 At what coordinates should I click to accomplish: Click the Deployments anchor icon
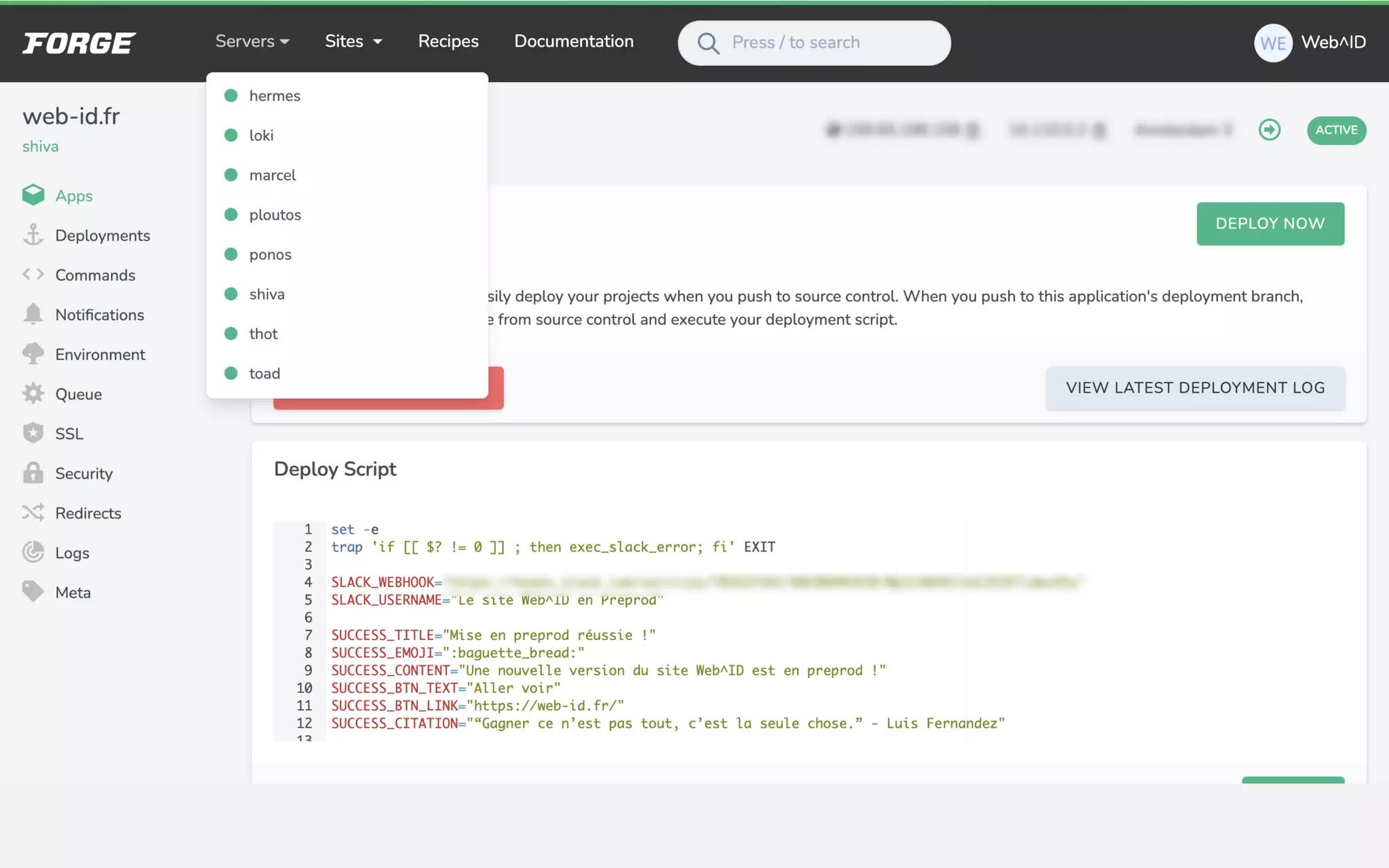33,235
